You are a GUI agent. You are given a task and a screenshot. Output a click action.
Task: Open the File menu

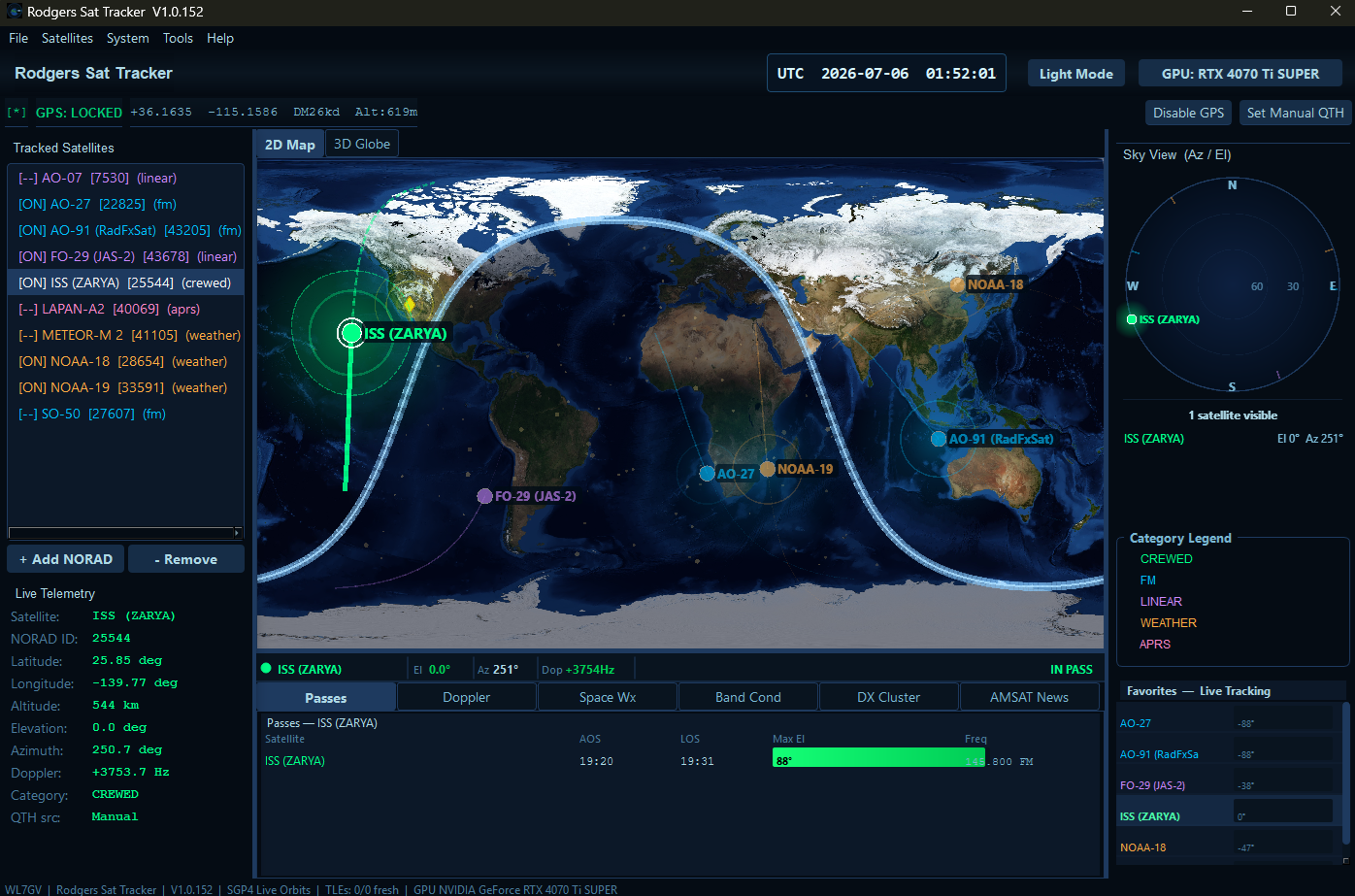18,38
